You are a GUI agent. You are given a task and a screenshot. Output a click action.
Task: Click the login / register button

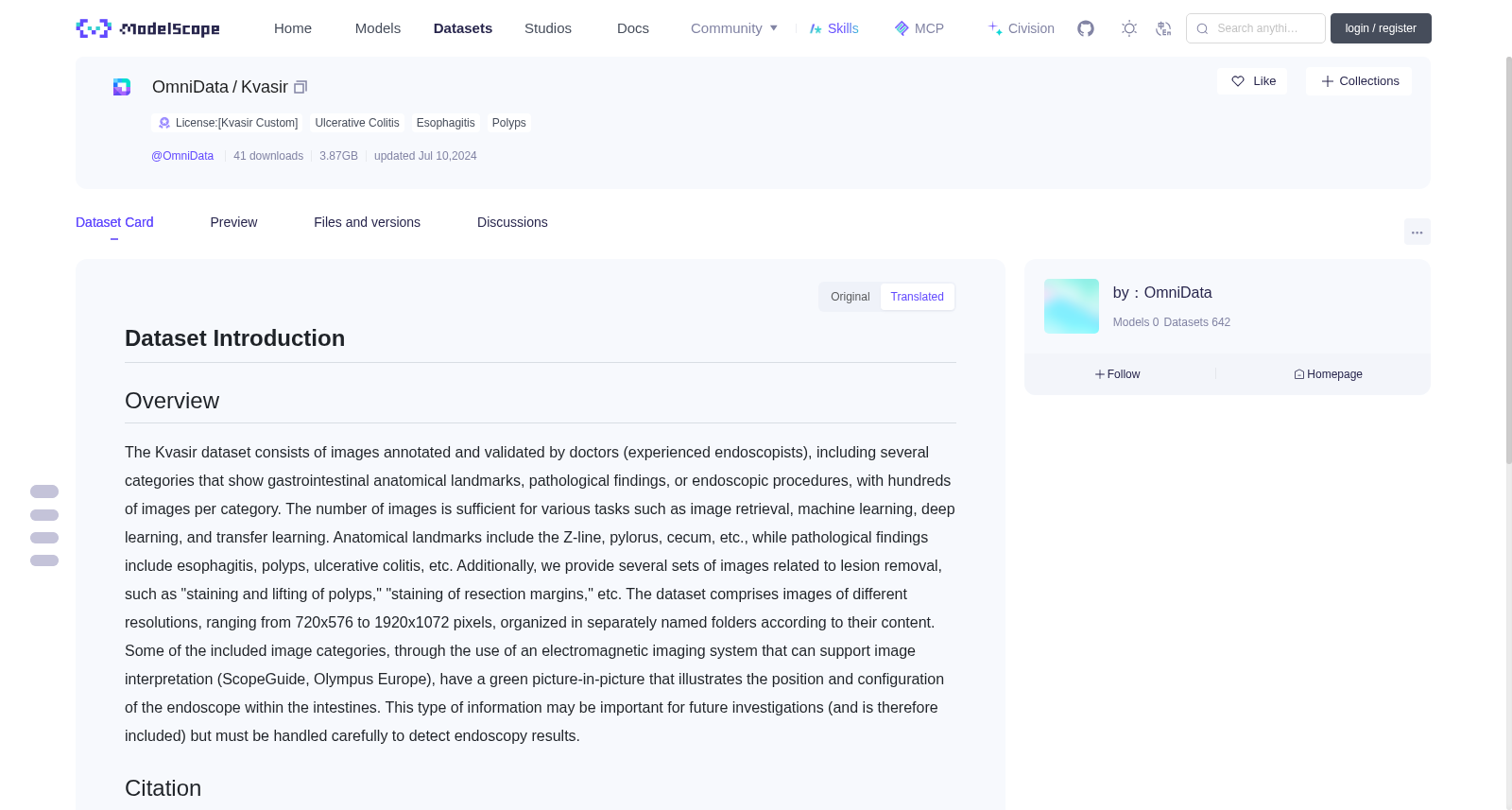(1381, 28)
